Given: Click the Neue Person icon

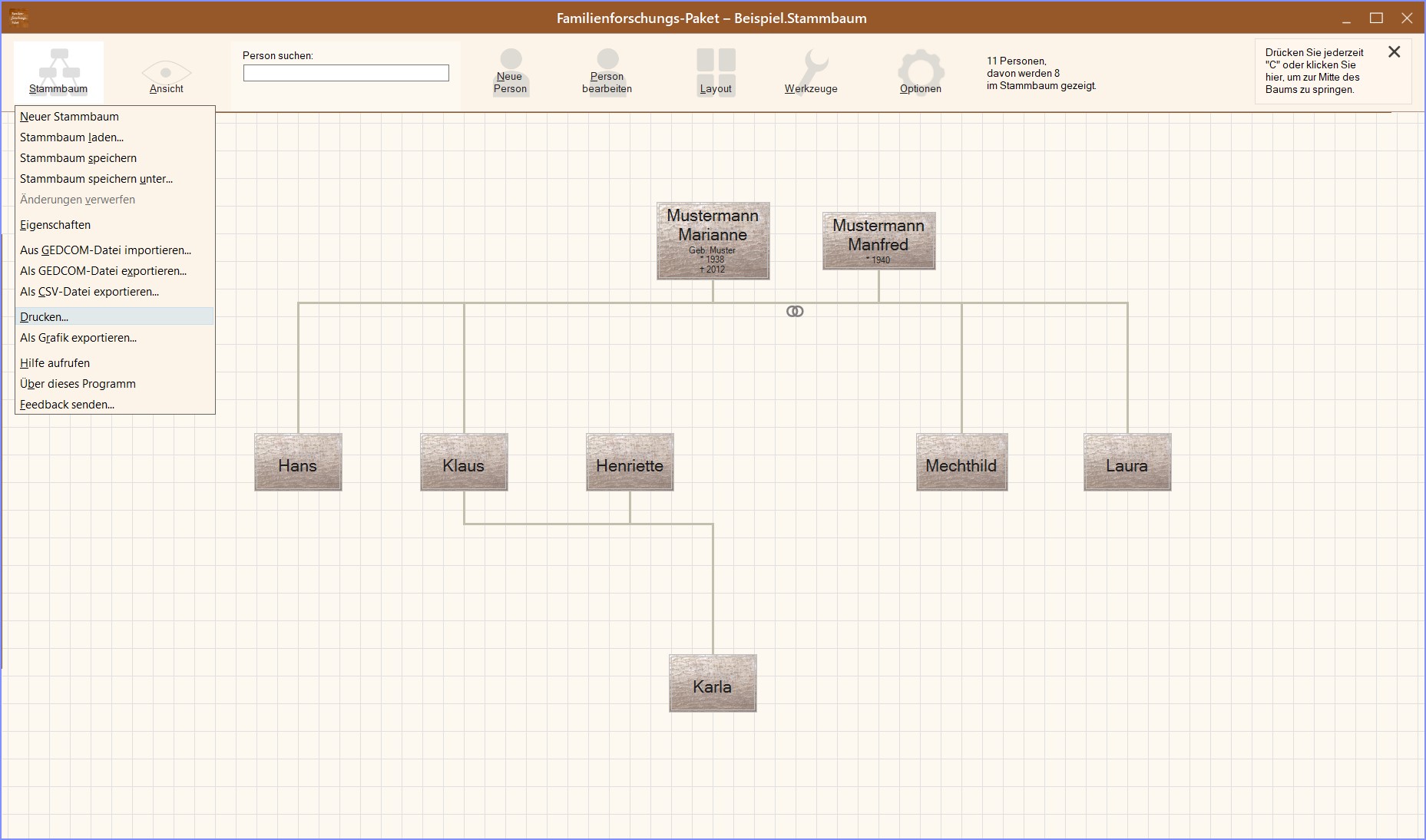Looking at the screenshot, I should [510, 72].
